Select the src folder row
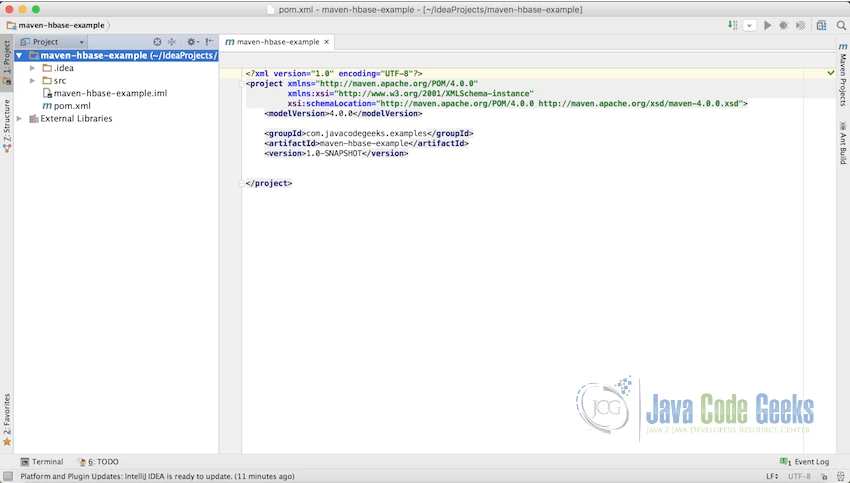850x483 pixels. (116, 81)
